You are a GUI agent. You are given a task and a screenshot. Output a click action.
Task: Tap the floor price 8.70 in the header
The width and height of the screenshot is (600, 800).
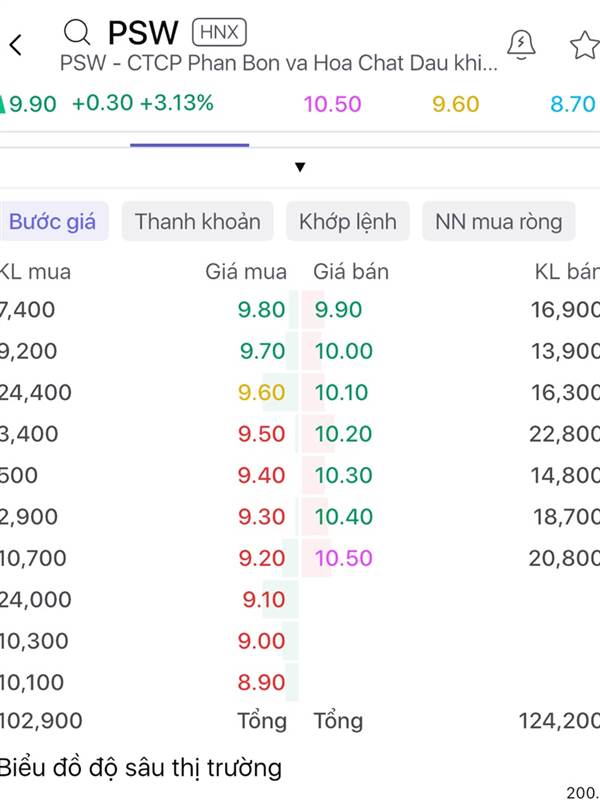pos(572,104)
